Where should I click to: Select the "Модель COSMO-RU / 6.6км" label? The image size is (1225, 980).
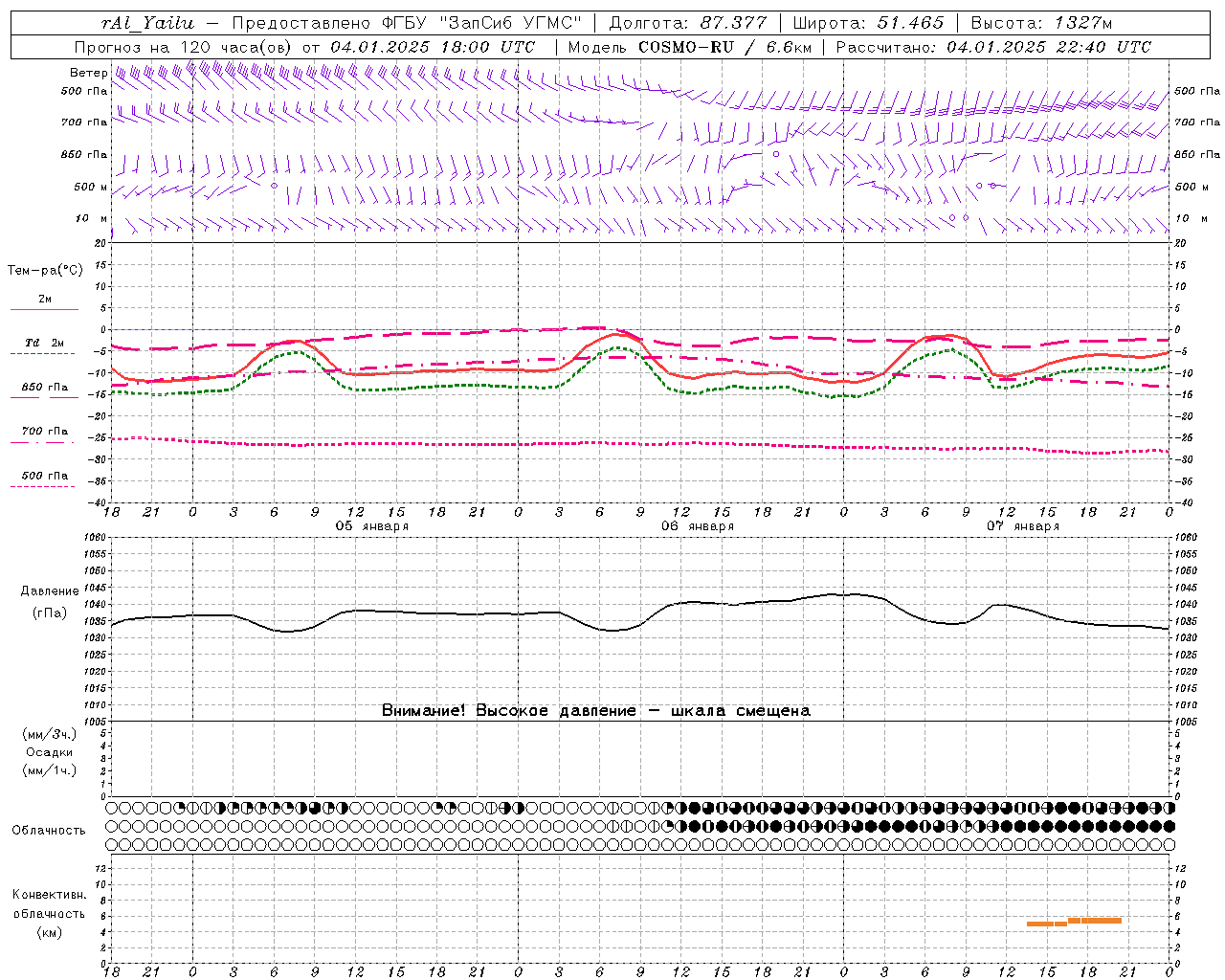pyautogui.click(x=690, y=47)
